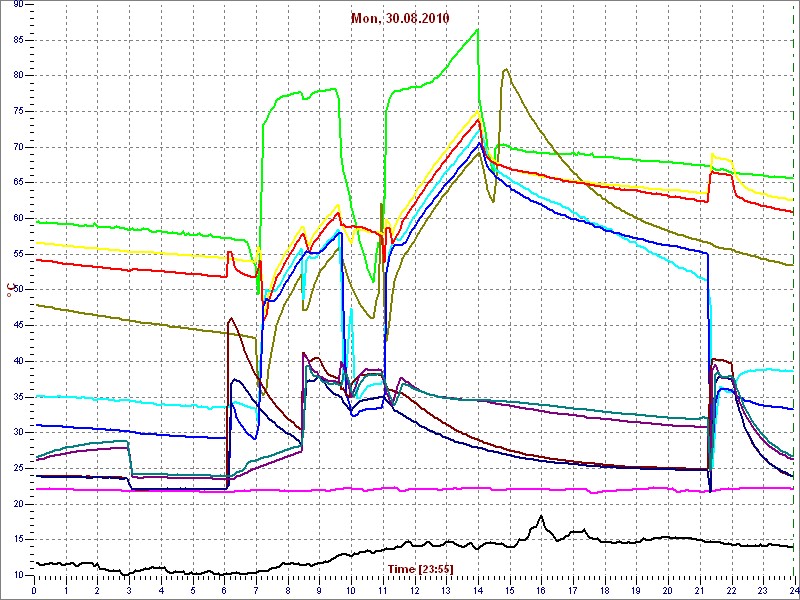This screenshot has height=600, width=800.
Task: Click the 70 degree mark on the y-axis
Action: pos(18,147)
